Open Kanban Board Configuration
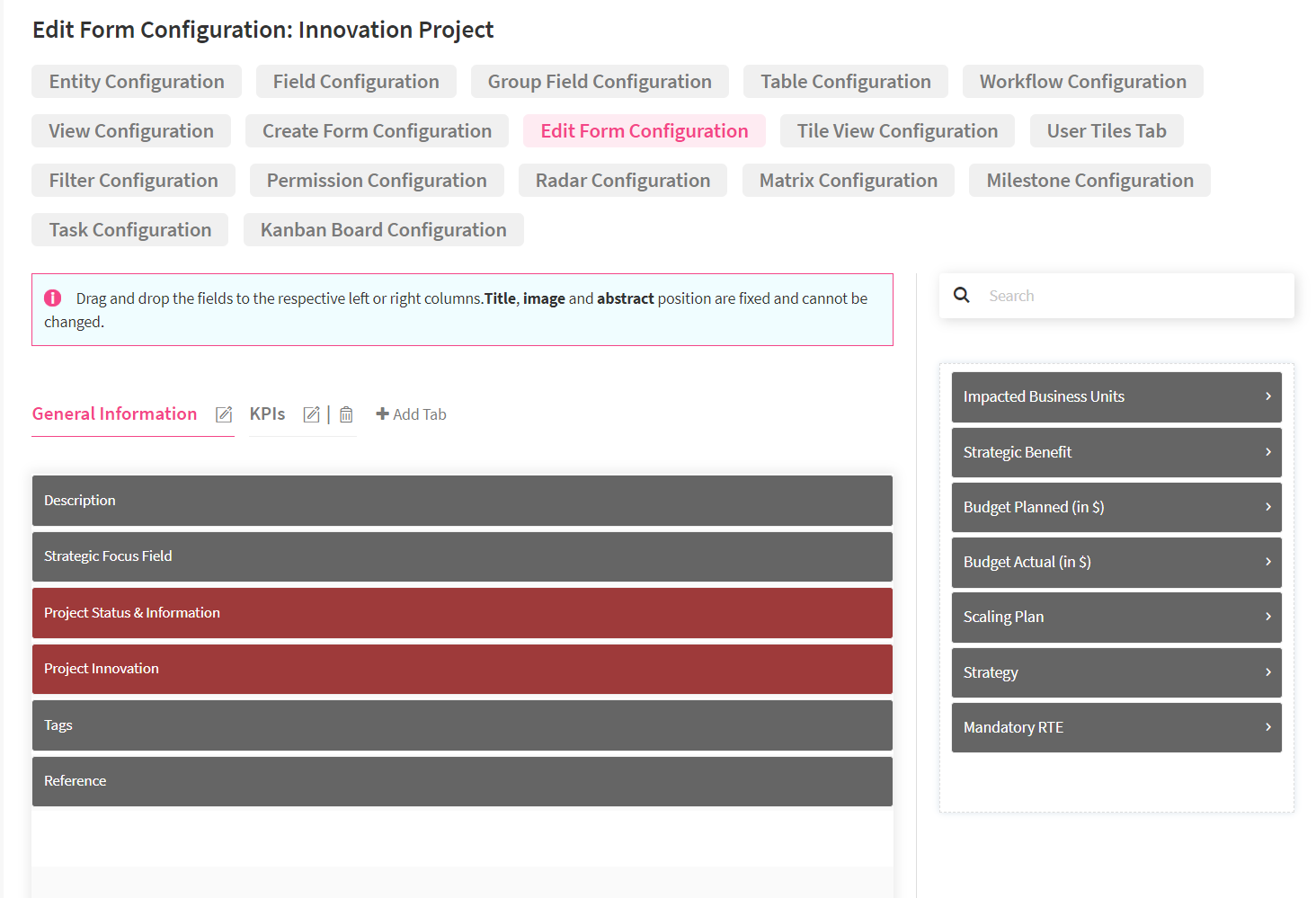This screenshot has width=1316, height=898. tap(383, 230)
